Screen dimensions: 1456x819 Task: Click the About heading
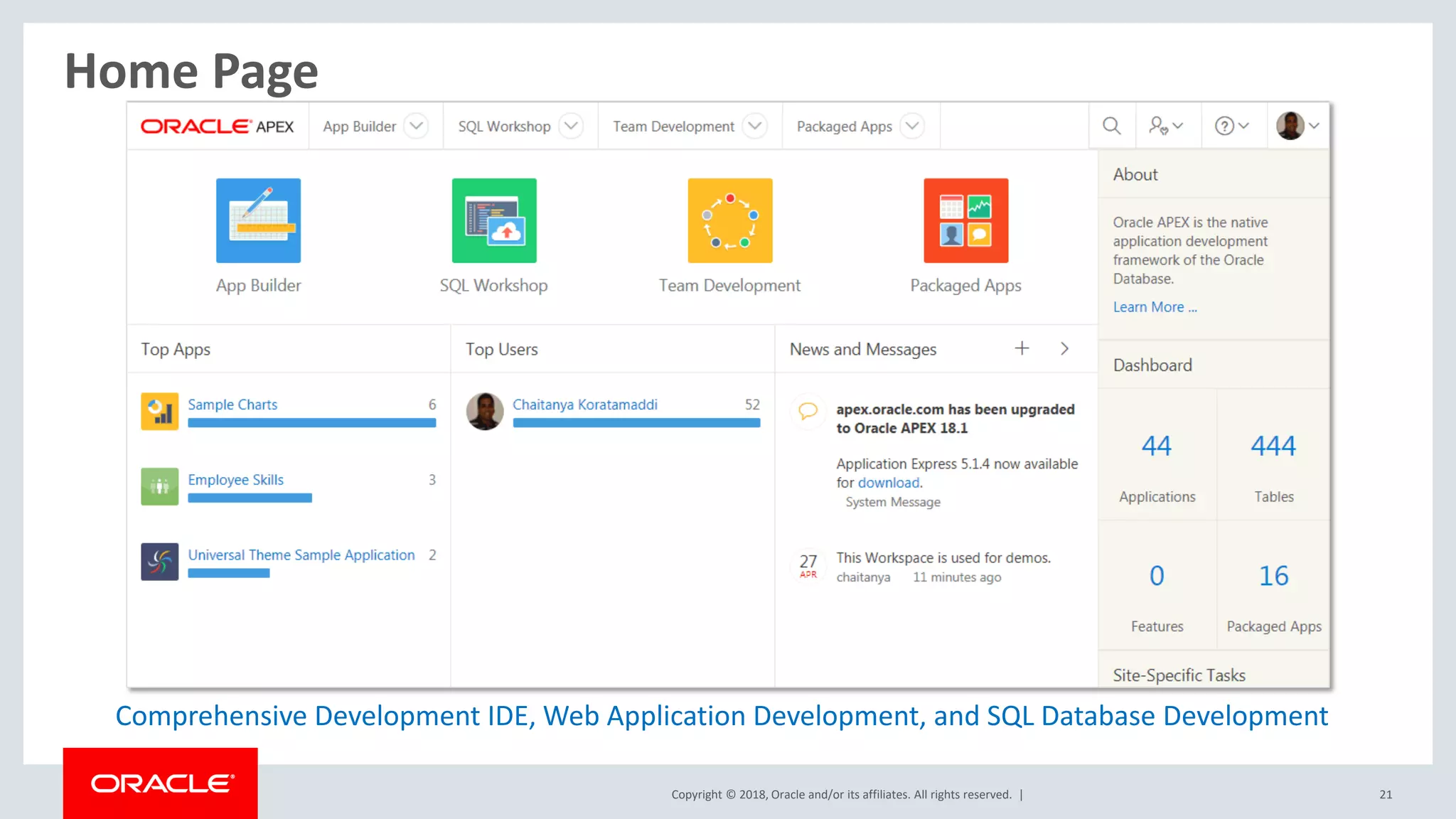1135,175
